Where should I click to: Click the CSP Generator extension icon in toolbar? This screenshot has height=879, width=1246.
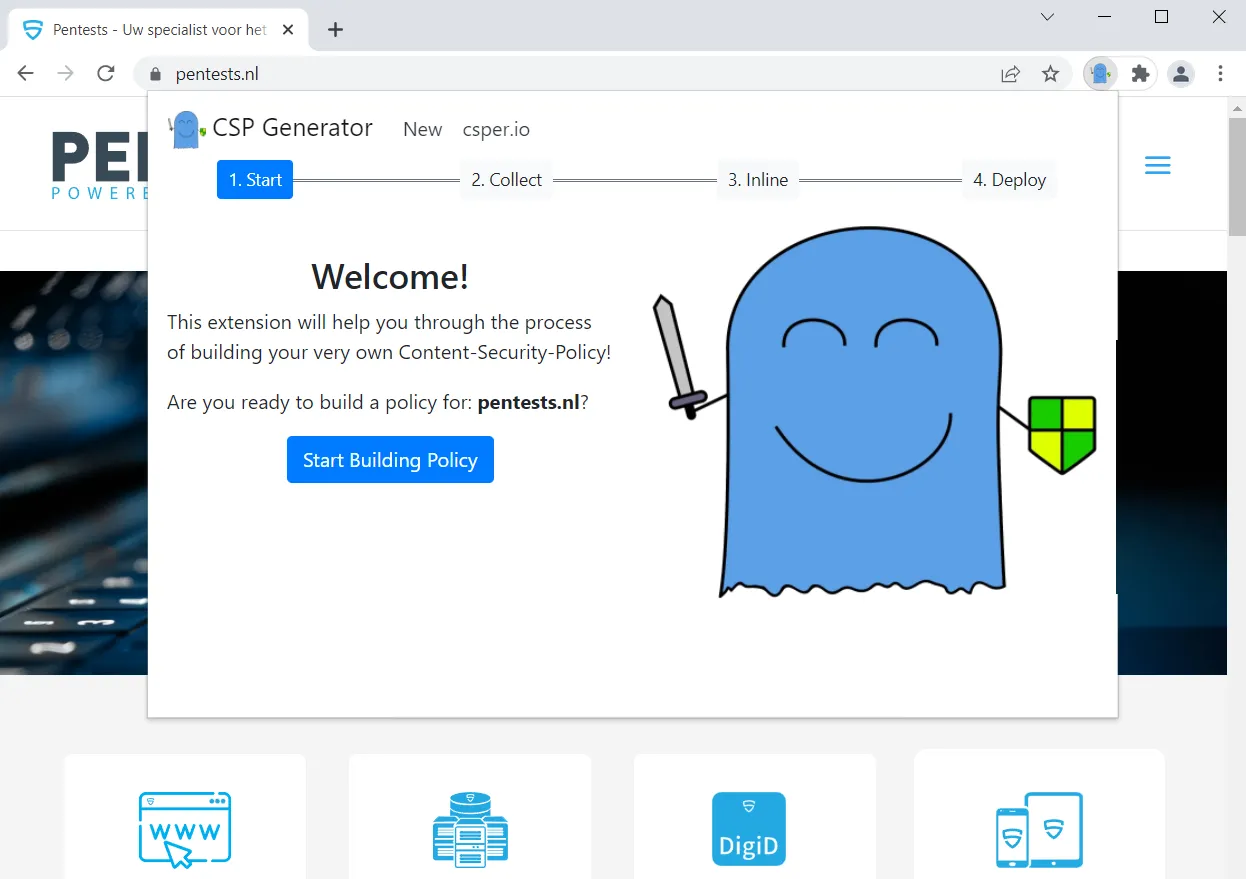click(x=1101, y=74)
